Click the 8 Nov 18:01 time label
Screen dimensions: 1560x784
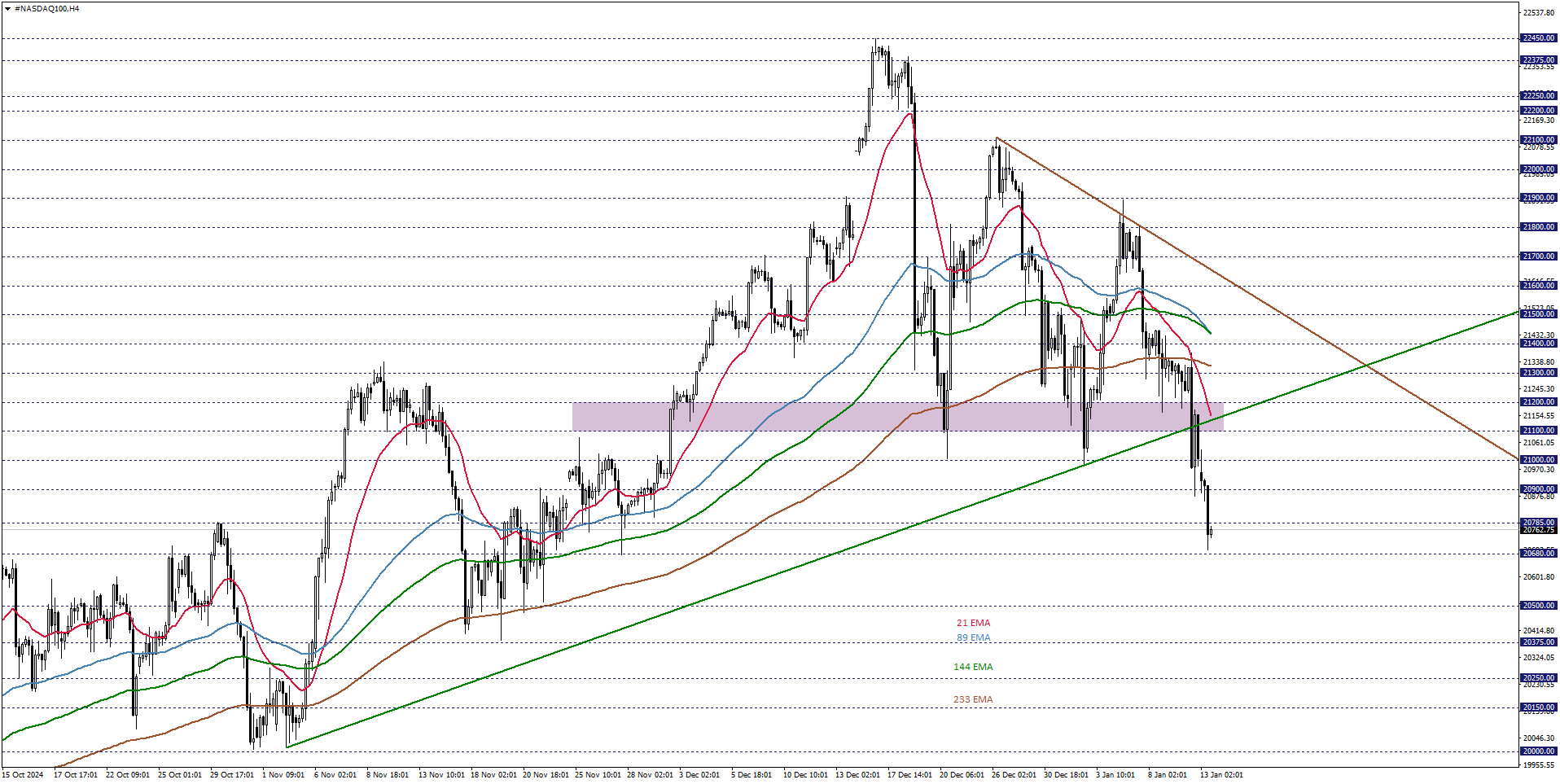tap(388, 775)
